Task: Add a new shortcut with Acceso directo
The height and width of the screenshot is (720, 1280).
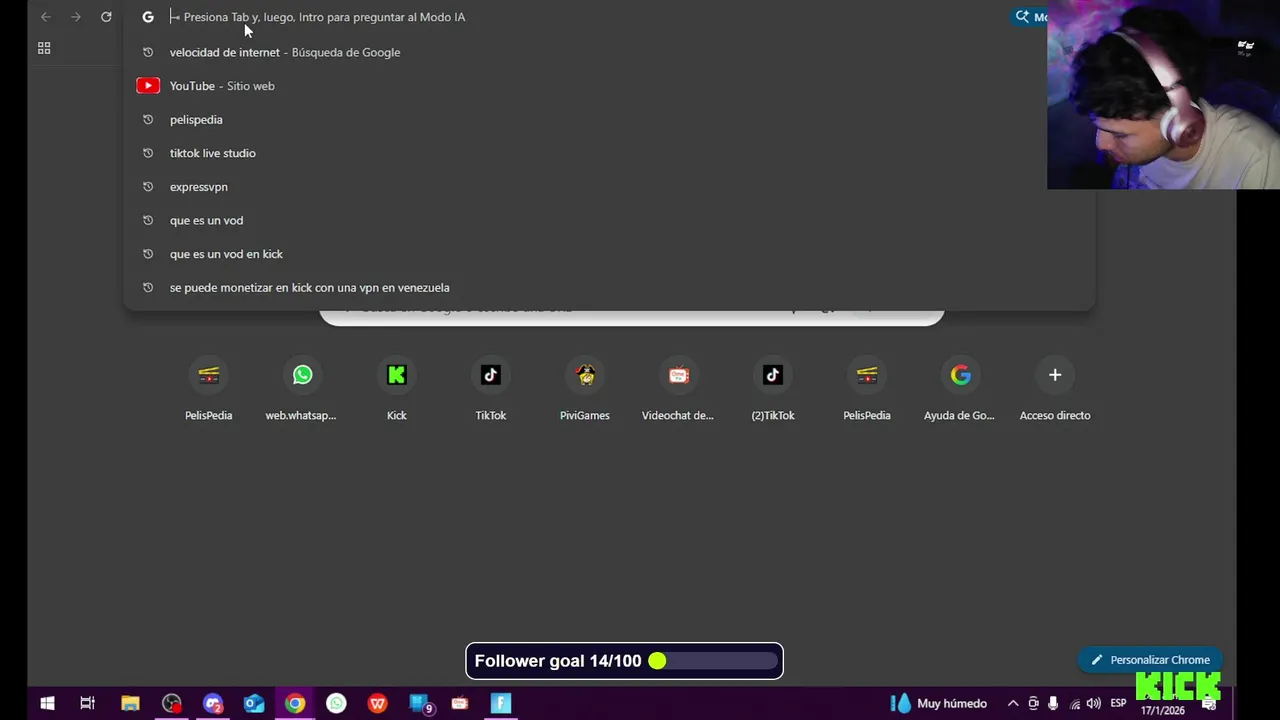Action: (1054, 388)
